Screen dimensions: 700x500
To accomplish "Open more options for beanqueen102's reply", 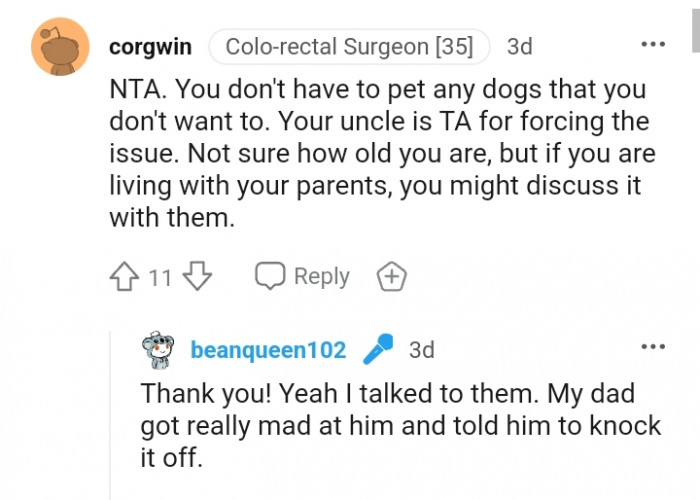I will pos(653,347).
